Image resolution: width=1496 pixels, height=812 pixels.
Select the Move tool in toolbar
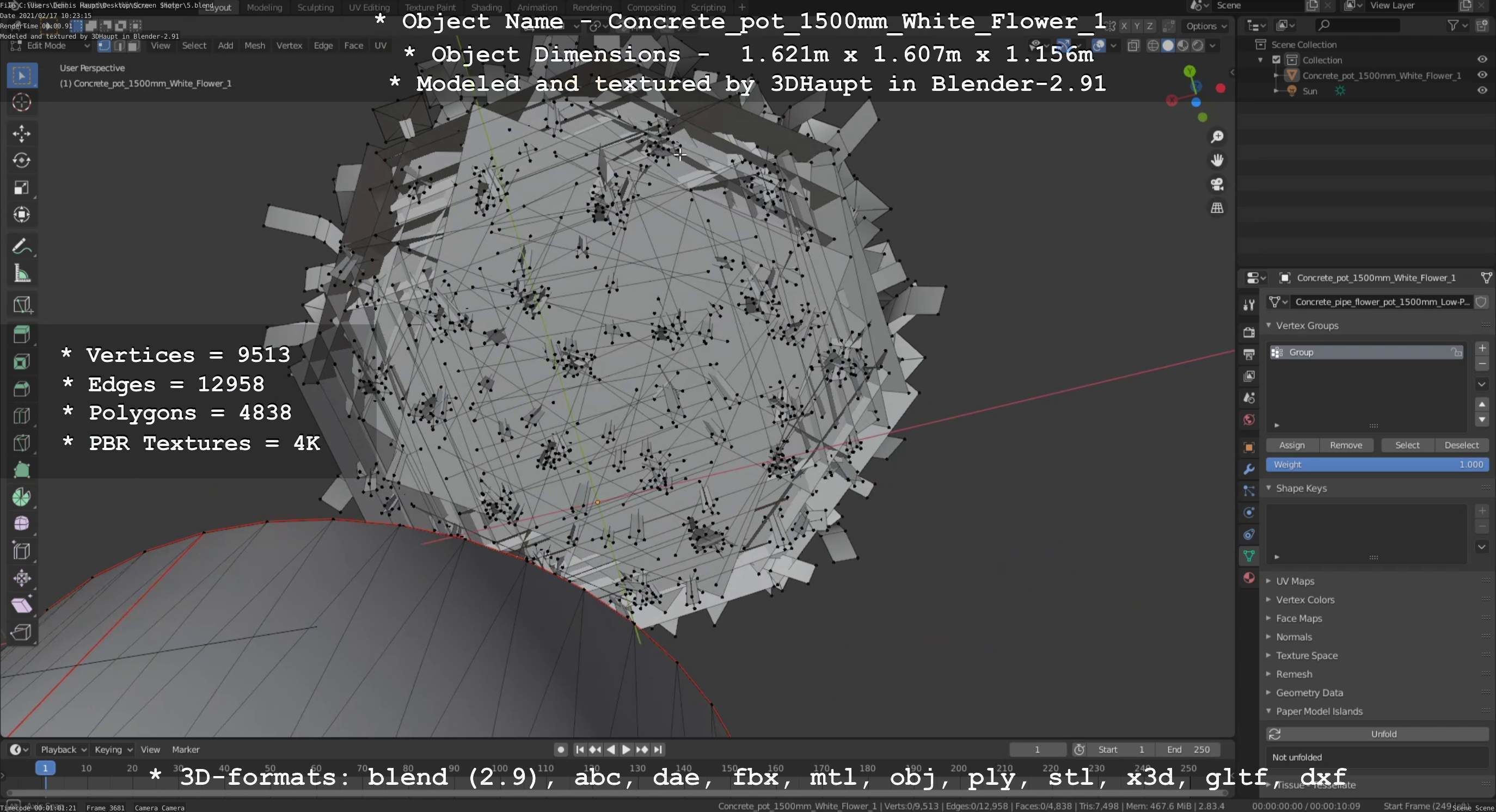[x=21, y=133]
